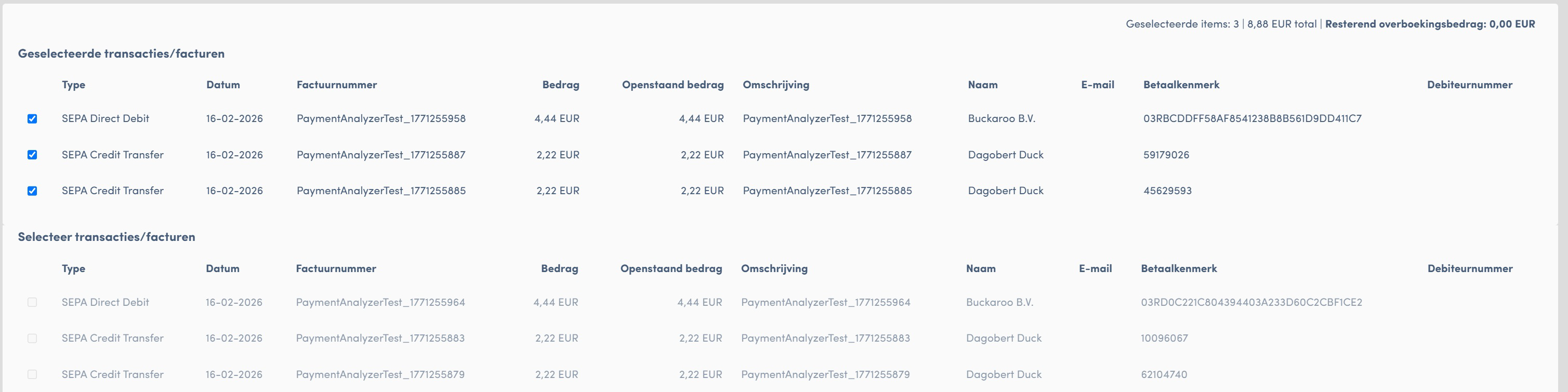Image resolution: width=1568 pixels, height=392 pixels.
Task: Select payment reference 03RBCDDFF58AF8541238B8B561D9DD411C7
Action: coord(1252,118)
